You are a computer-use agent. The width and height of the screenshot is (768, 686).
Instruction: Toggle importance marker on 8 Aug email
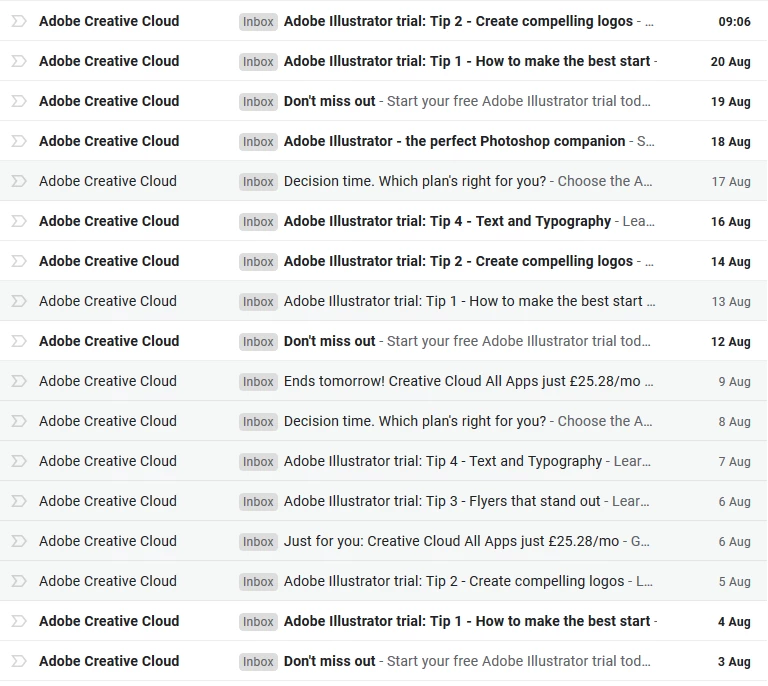coord(19,421)
